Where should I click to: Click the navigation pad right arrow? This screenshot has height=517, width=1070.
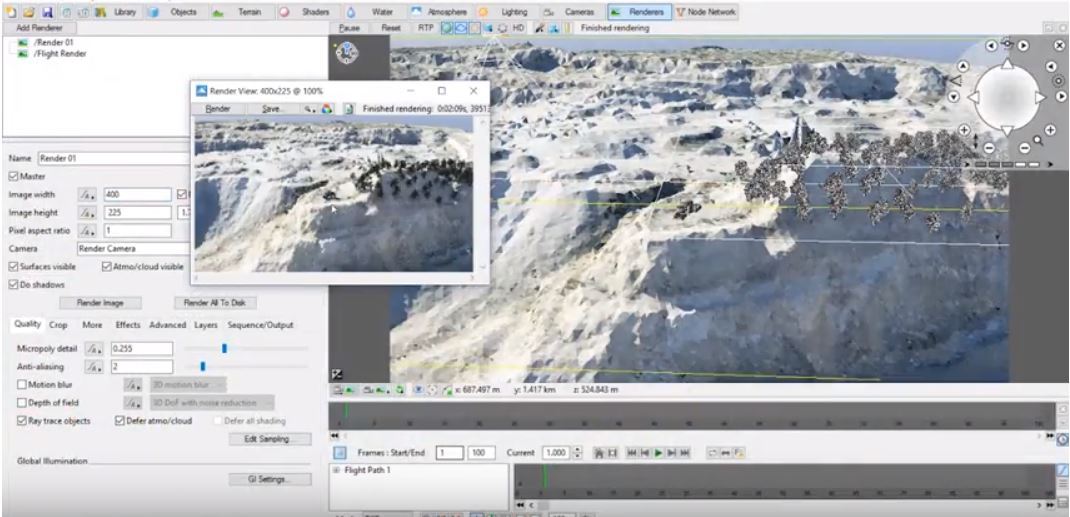click(1040, 98)
